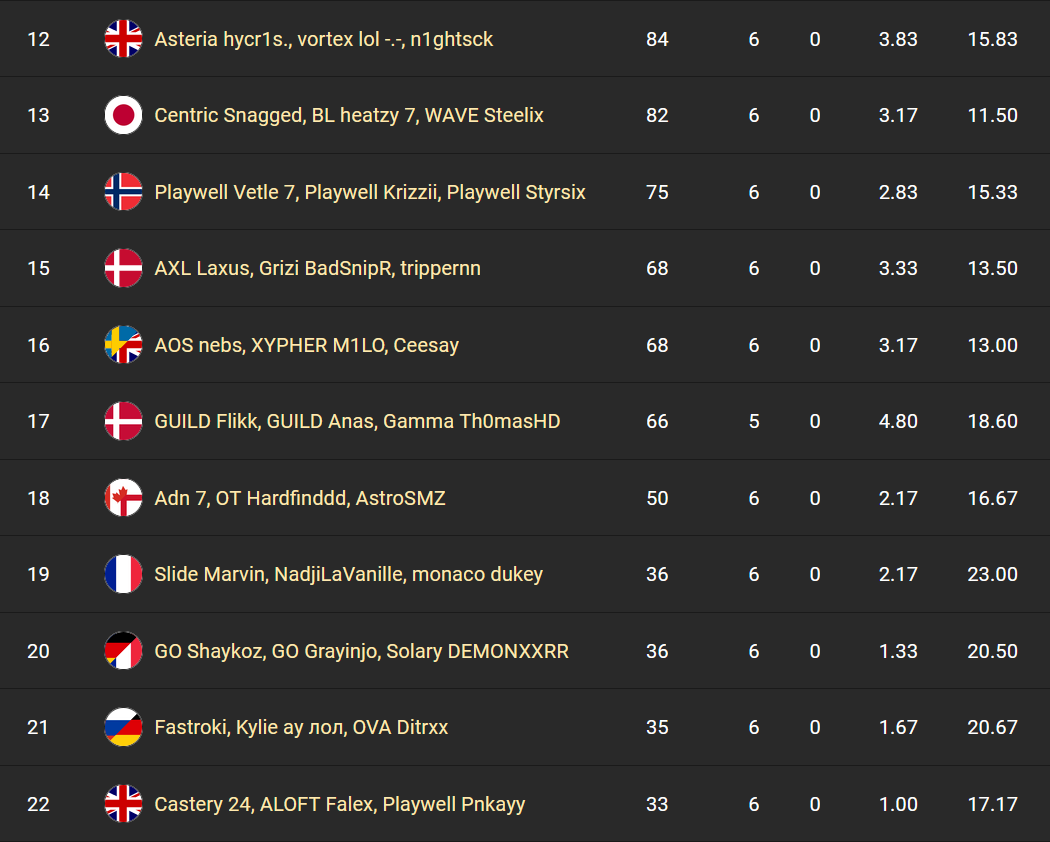Click the Denmark flag beside AXL Laxus

(x=123, y=268)
